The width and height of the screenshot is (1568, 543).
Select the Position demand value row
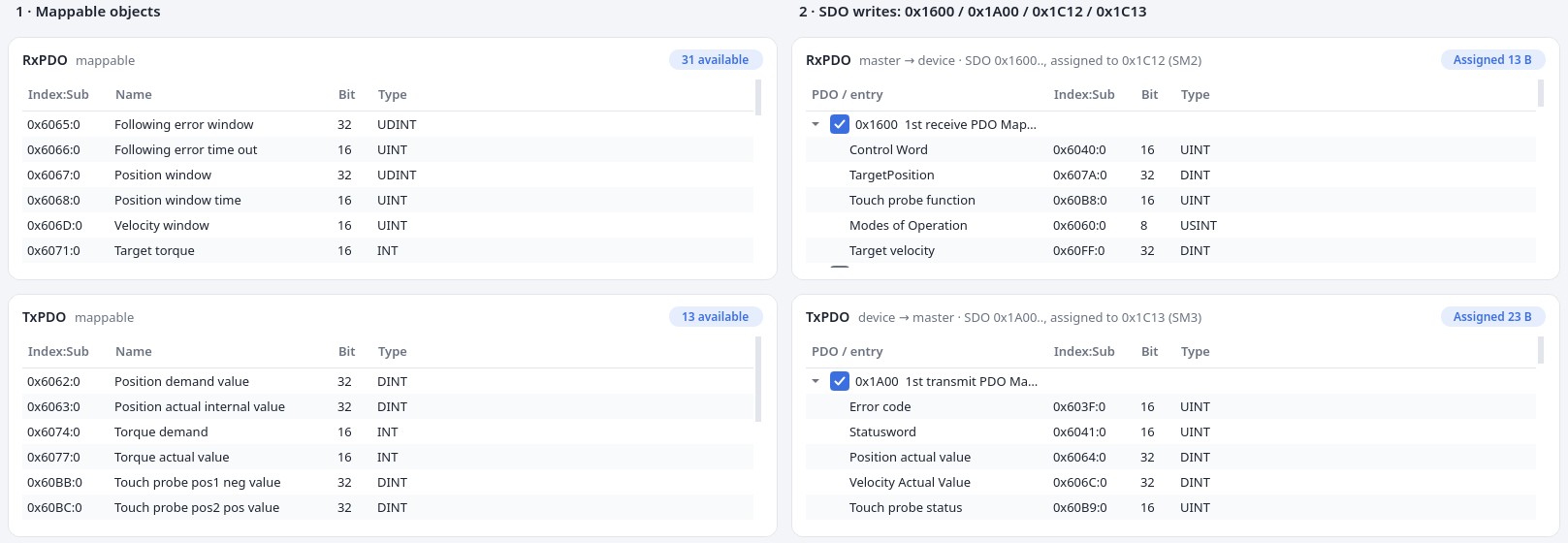[x=388, y=381]
